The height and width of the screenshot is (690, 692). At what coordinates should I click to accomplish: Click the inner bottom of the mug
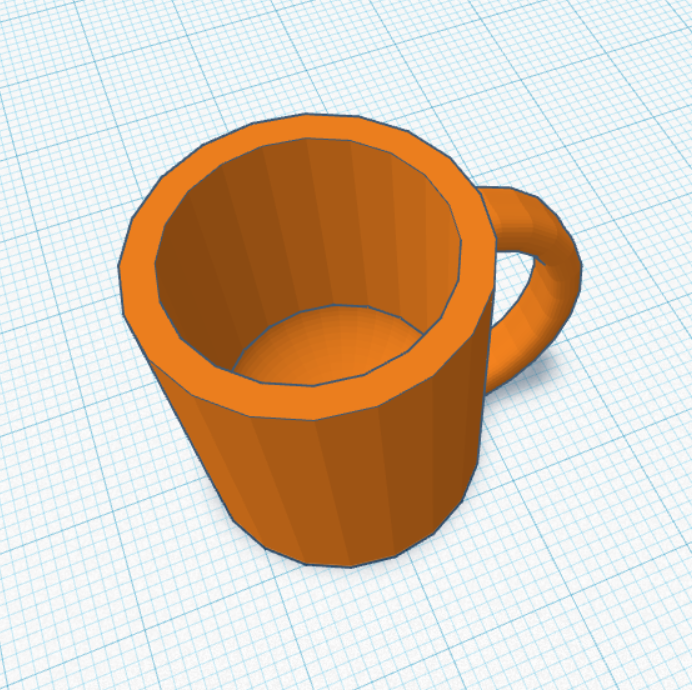tap(329, 347)
